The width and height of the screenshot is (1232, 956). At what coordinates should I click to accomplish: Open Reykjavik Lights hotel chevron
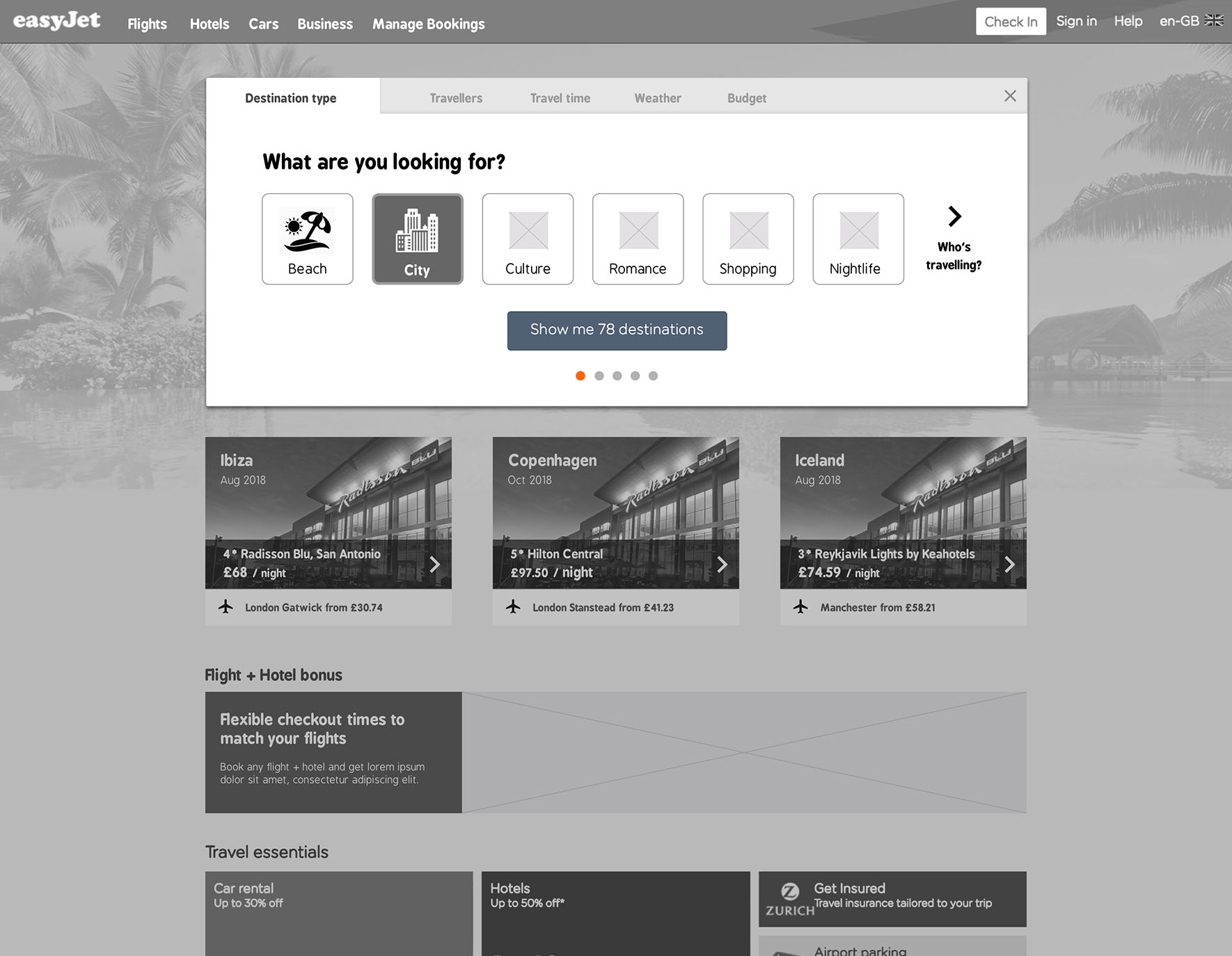pos(1009,564)
